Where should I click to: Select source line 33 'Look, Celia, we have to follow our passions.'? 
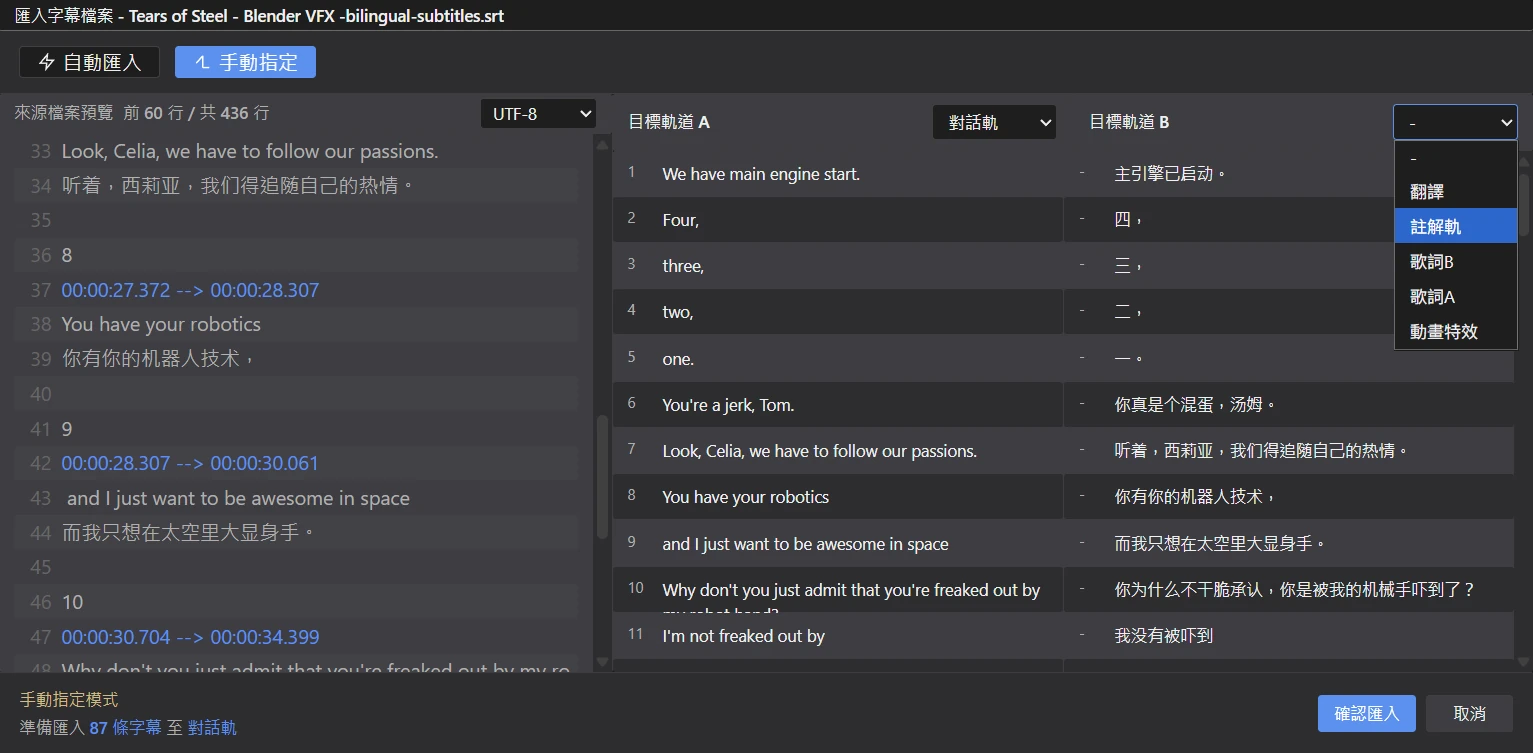click(x=296, y=152)
